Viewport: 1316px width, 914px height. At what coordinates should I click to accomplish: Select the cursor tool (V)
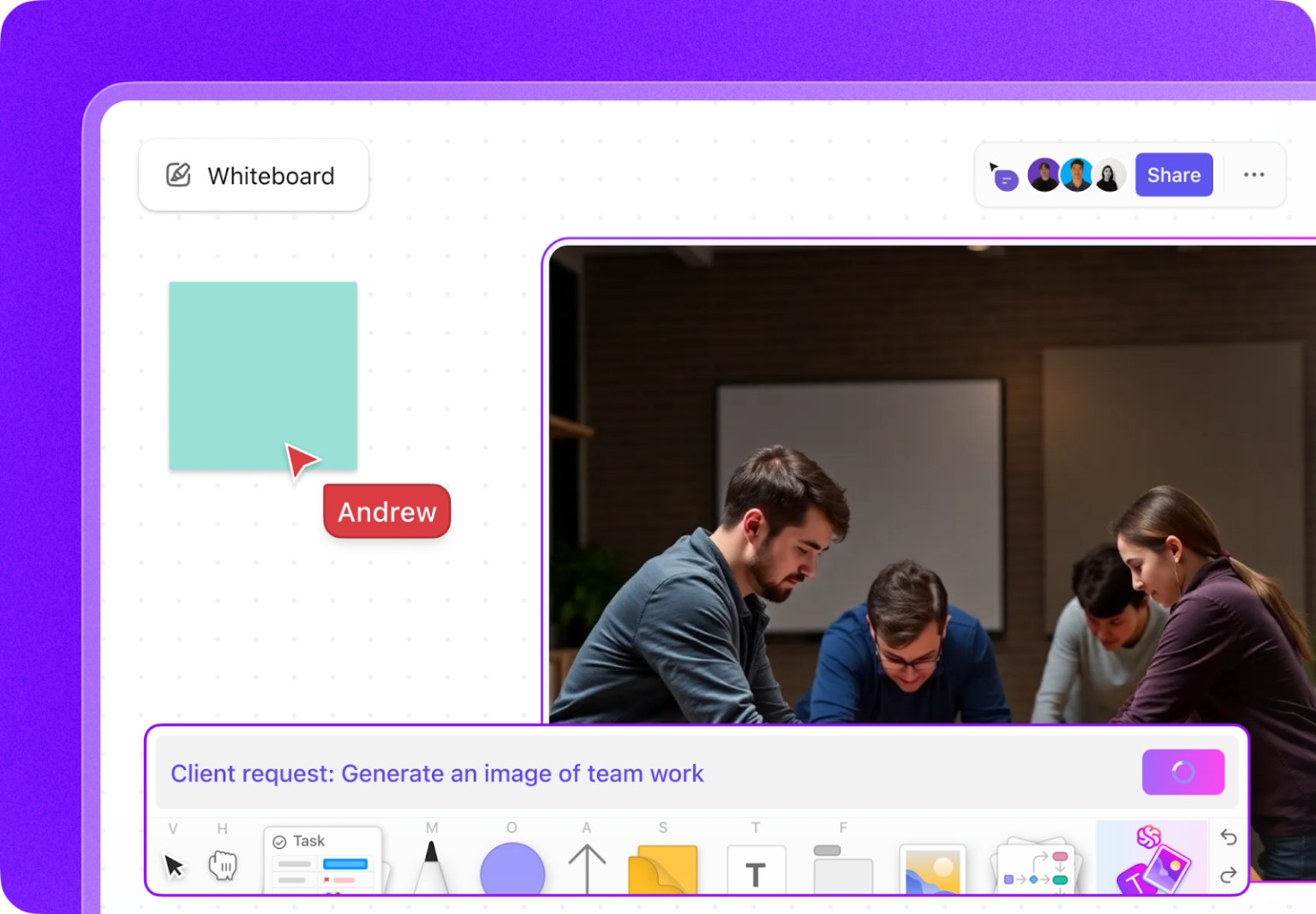[x=175, y=866]
